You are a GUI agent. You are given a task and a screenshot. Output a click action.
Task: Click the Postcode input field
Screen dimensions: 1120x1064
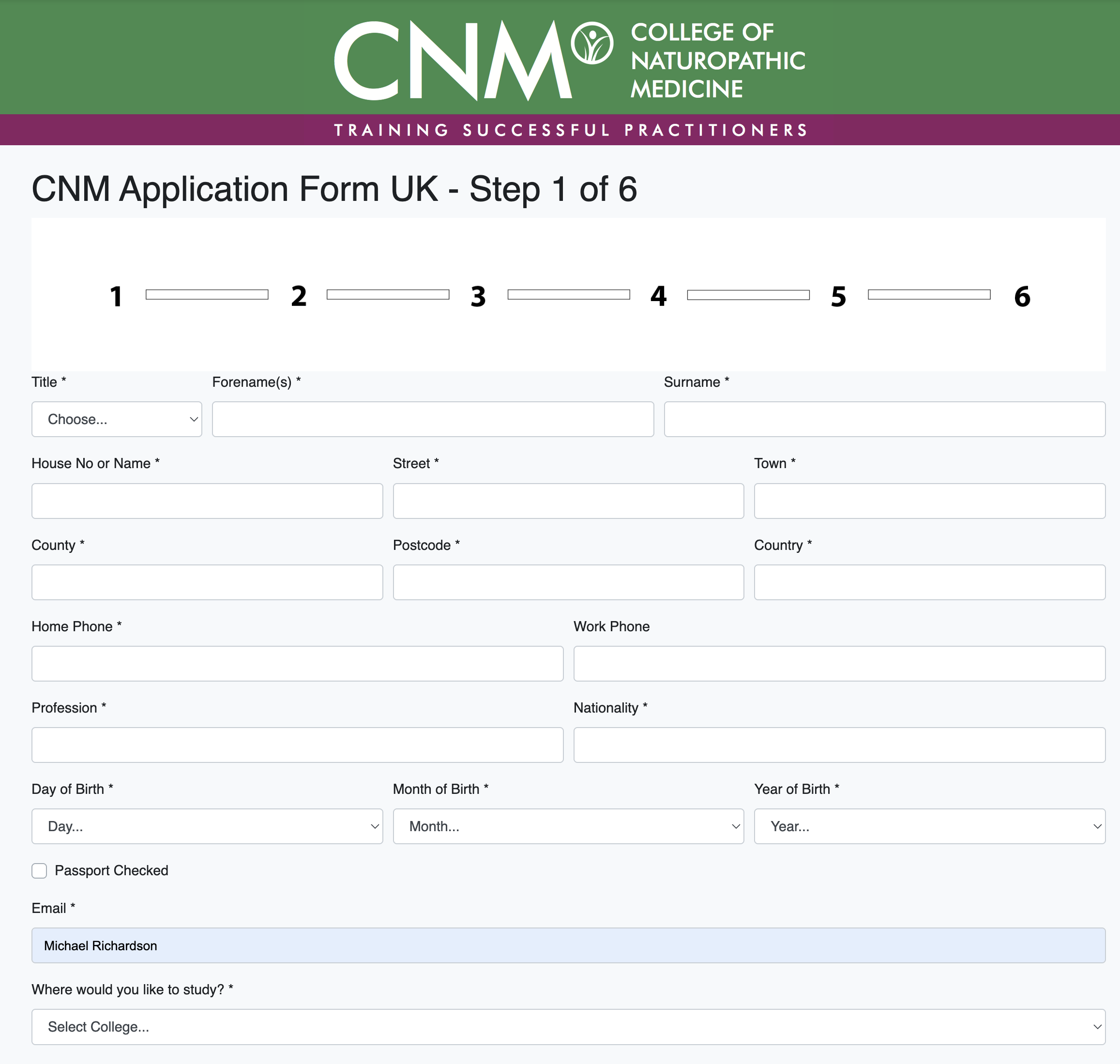point(568,582)
